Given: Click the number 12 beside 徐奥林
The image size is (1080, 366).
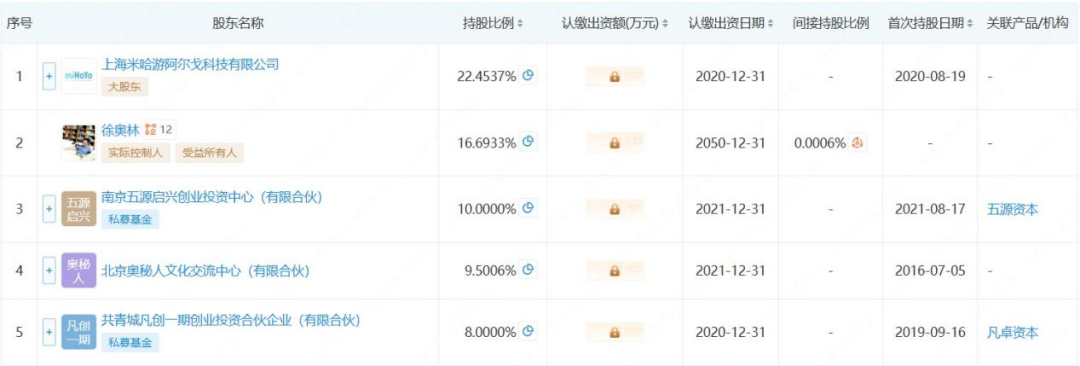Looking at the screenshot, I should pos(165,130).
